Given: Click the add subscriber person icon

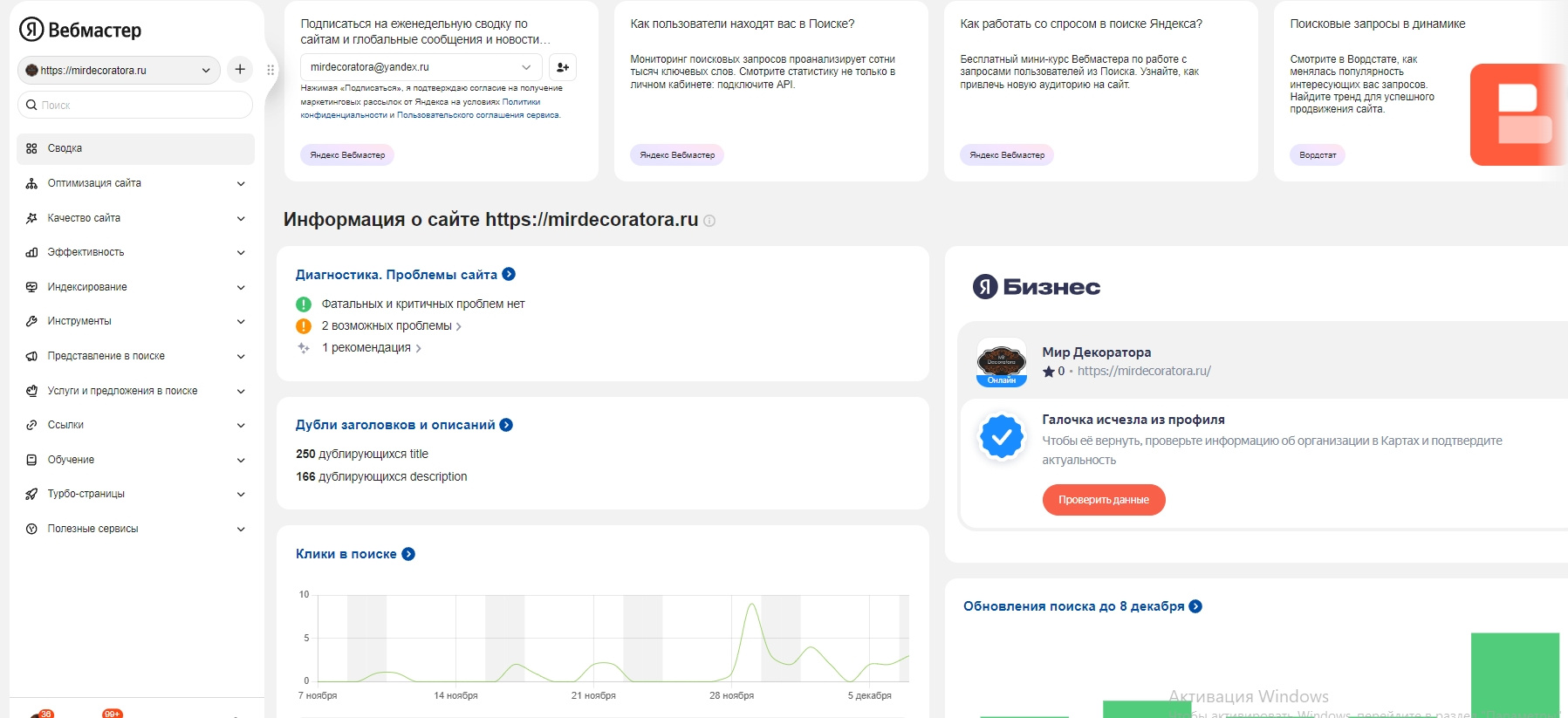Looking at the screenshot, I should coord(563,67).
